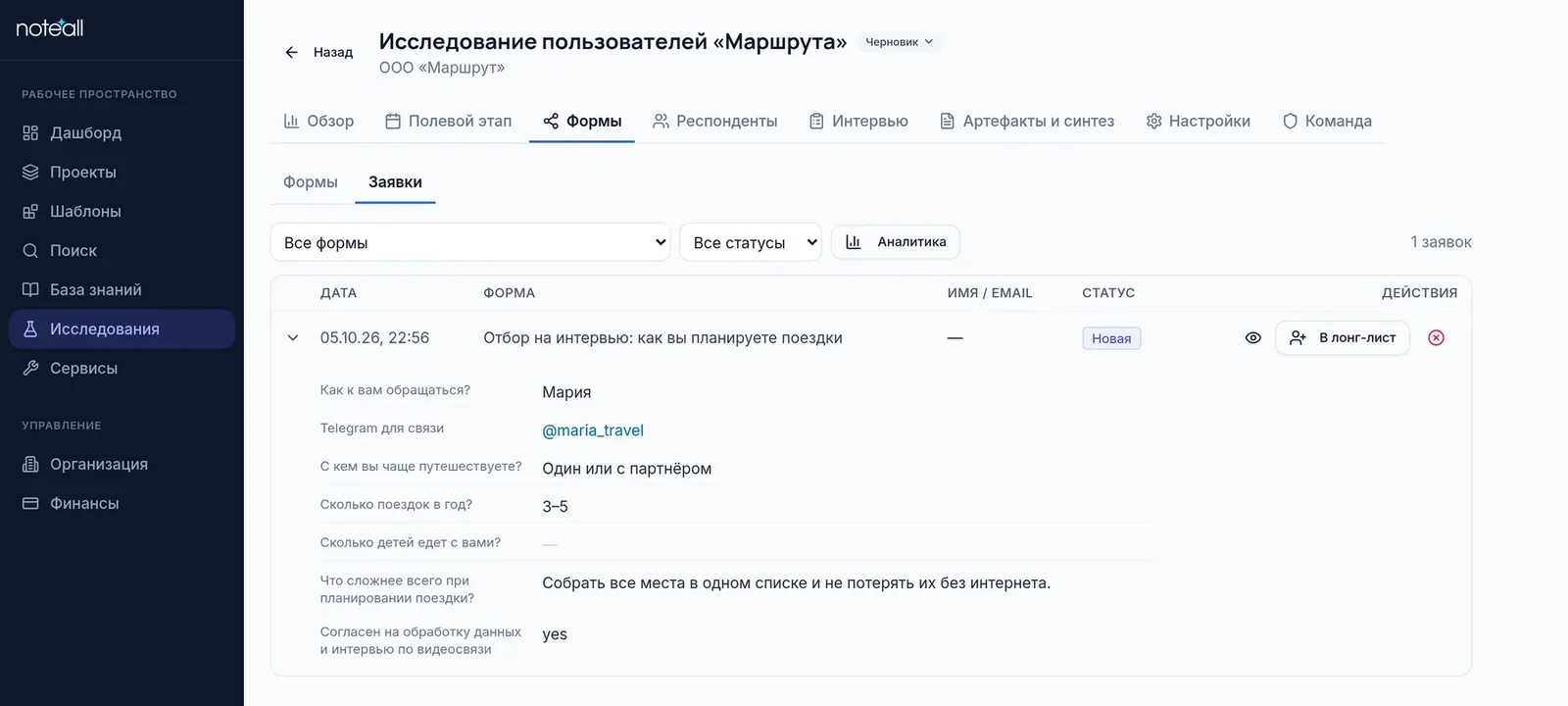Open the Все формы filter dropdown
The width and height of the screenshot is (1568, 706).
pyautogui.click(x=470, y=242)
